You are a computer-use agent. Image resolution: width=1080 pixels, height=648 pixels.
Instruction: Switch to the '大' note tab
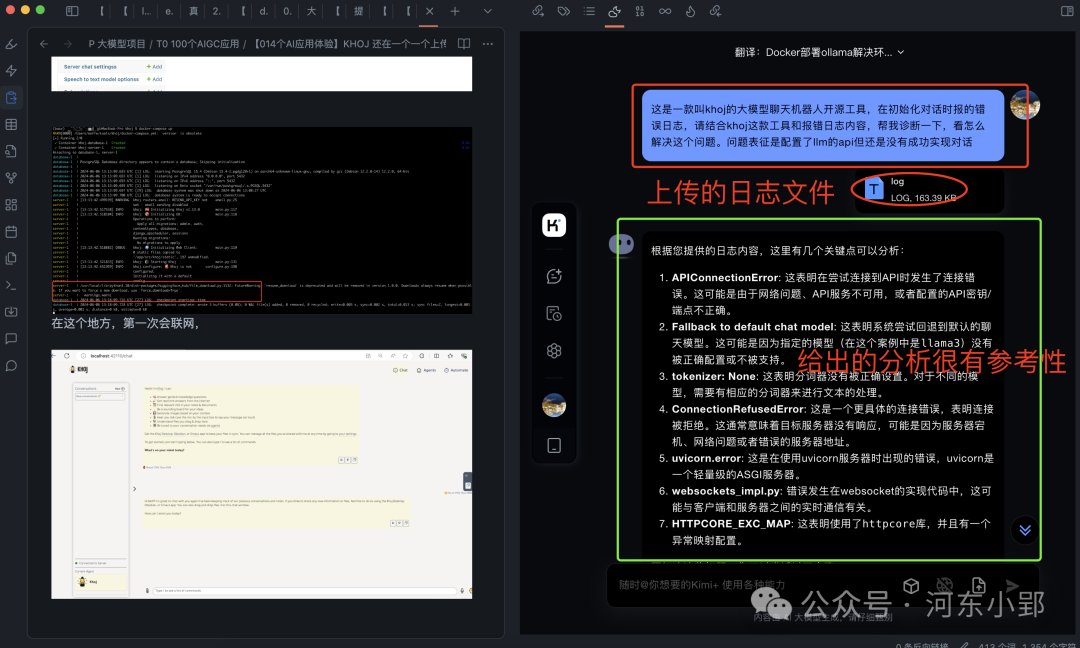click(311, 11)
